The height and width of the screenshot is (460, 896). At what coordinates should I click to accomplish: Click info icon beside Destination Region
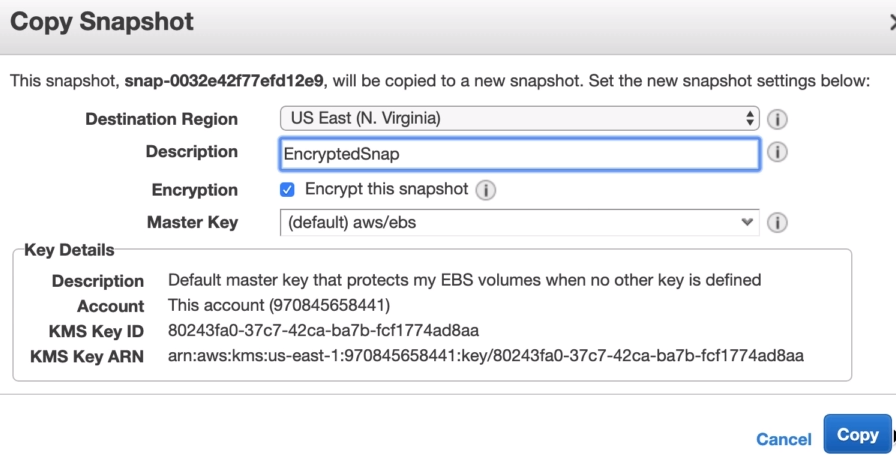[x=777, y=119]
